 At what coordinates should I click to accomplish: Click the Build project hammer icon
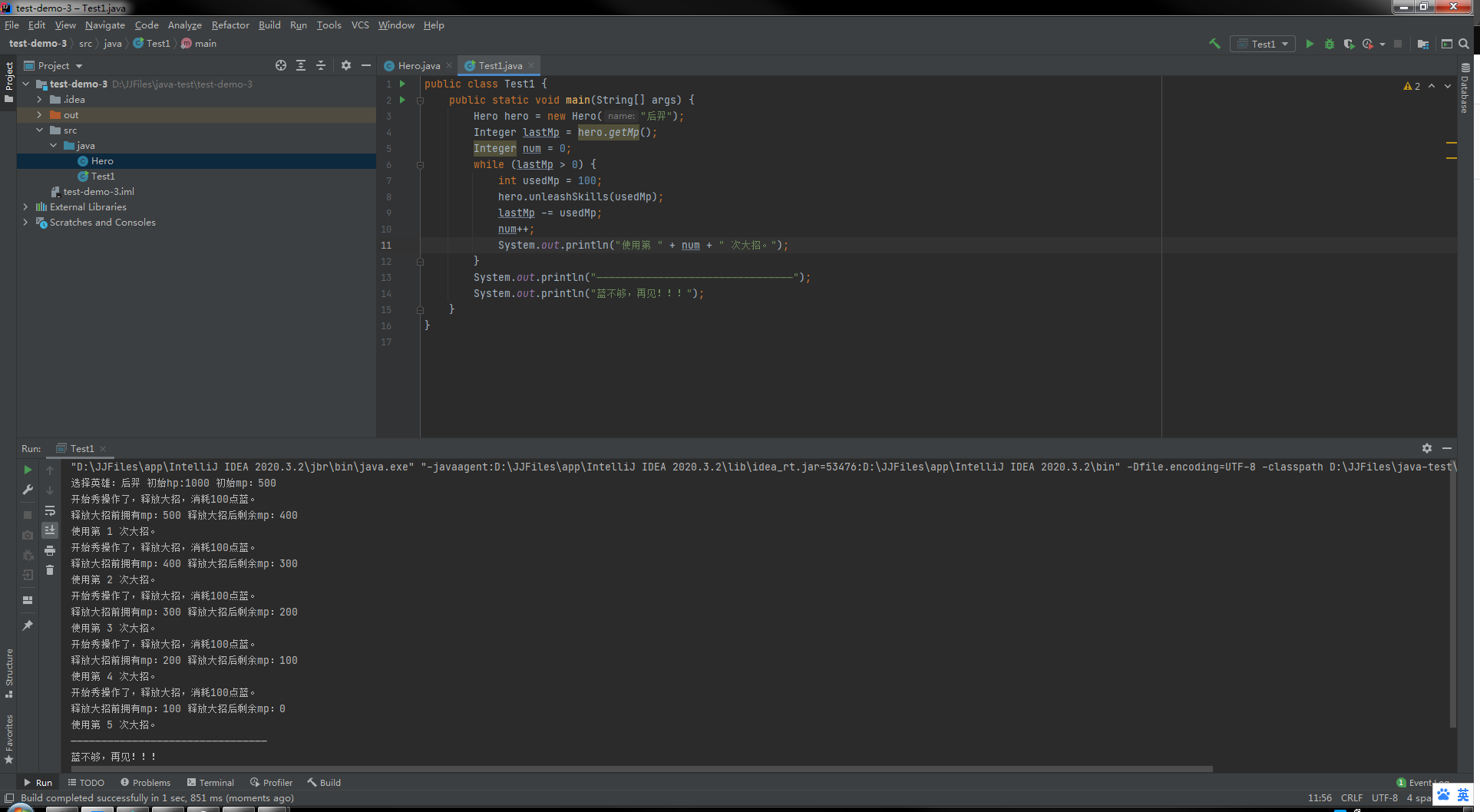tap(1214, 44)
